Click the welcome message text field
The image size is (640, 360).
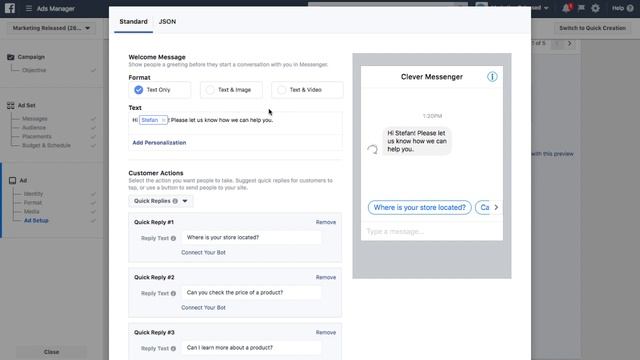tap(236, 124)
